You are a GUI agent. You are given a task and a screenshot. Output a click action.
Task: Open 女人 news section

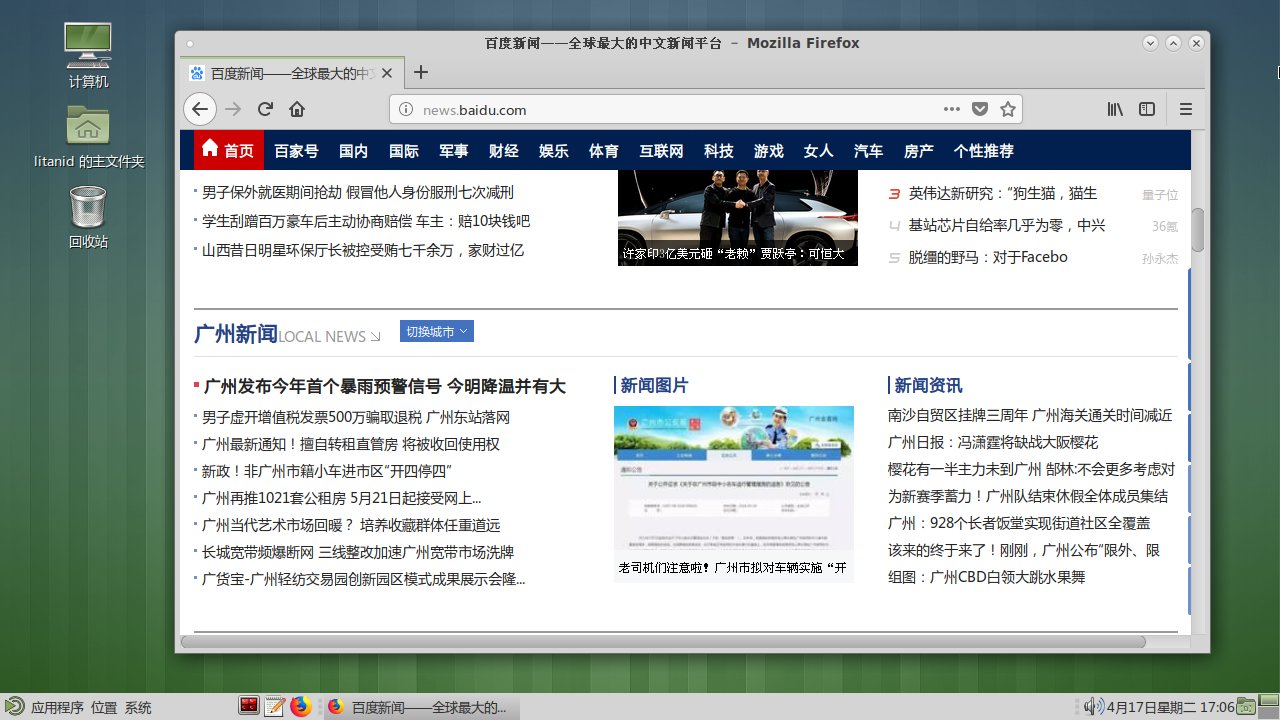818,151
